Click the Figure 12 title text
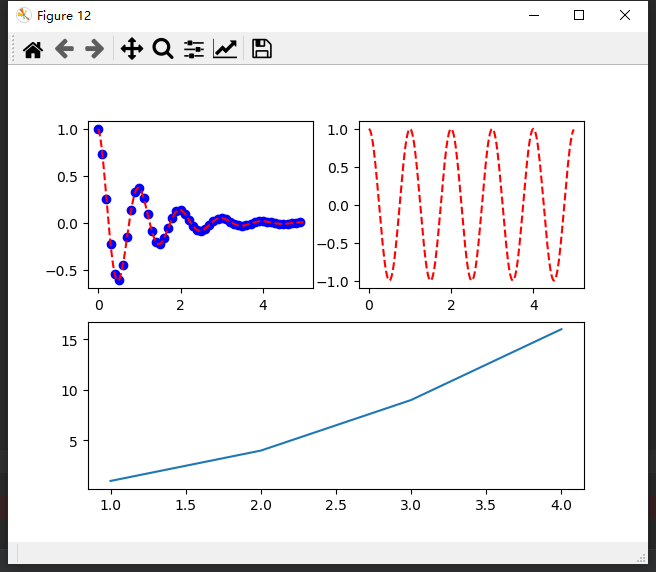The image size is (656, 572). 64,16
